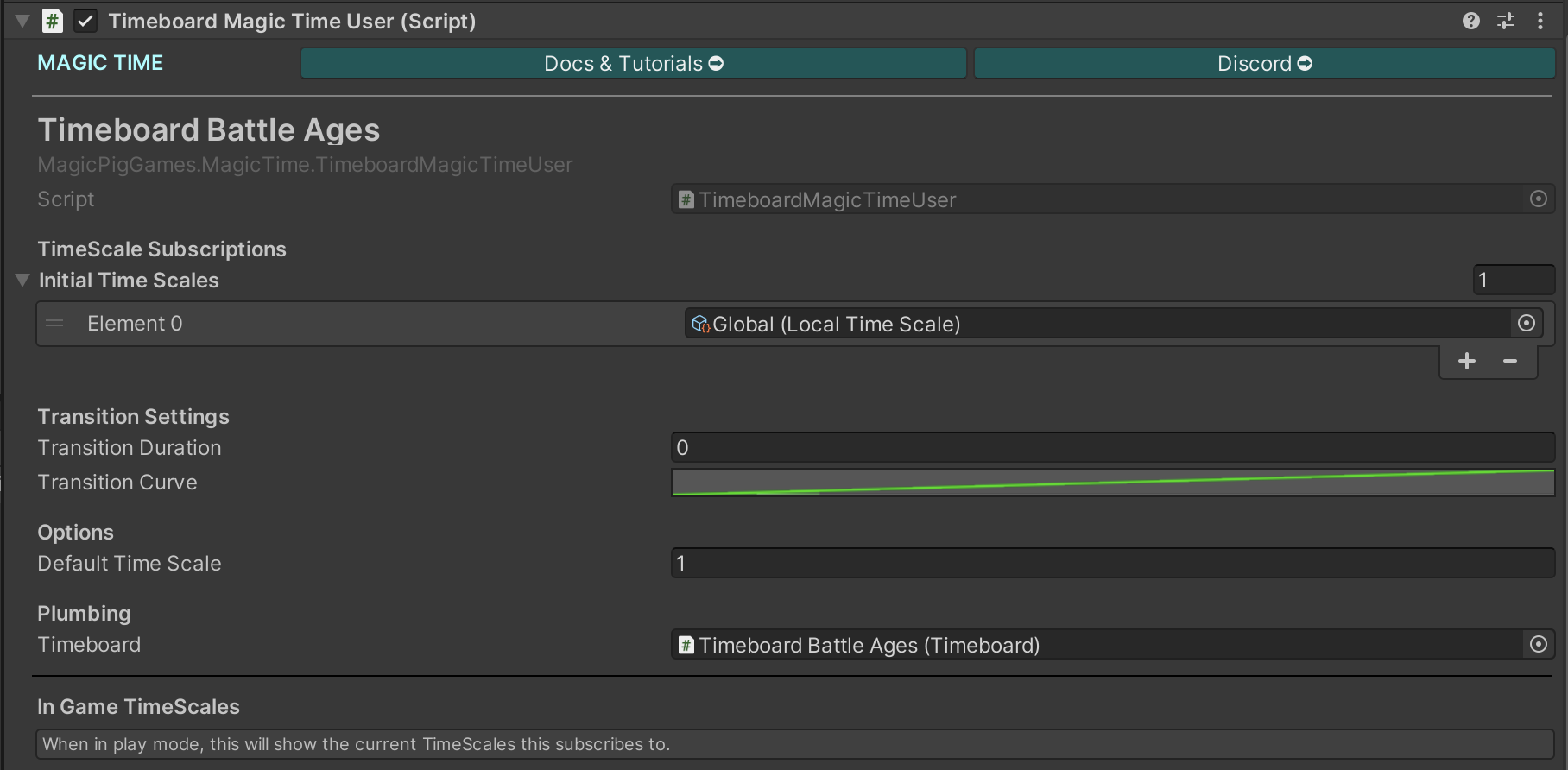Open the Transition Curve editor
Screen dimensions: 1568x770
1112,483
